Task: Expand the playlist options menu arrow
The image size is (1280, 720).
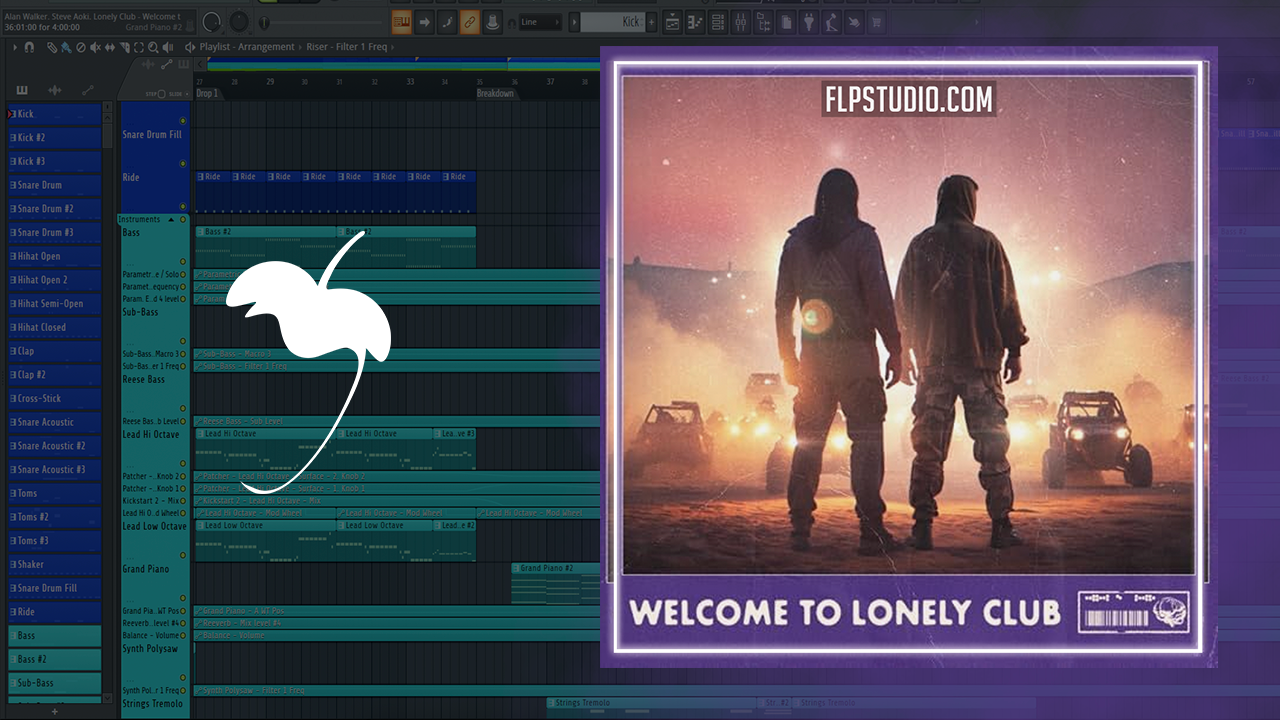Action: point(15,47)
